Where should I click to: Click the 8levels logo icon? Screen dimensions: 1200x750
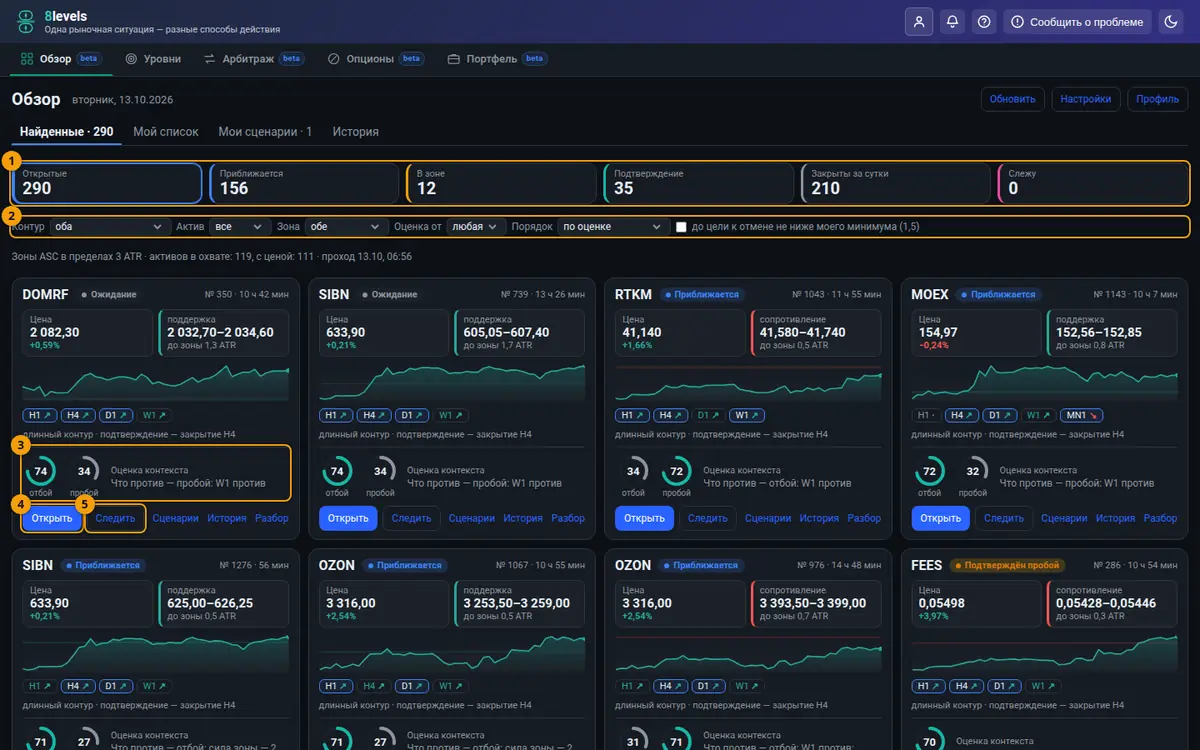pyautogui.click(x=25, y=22)
